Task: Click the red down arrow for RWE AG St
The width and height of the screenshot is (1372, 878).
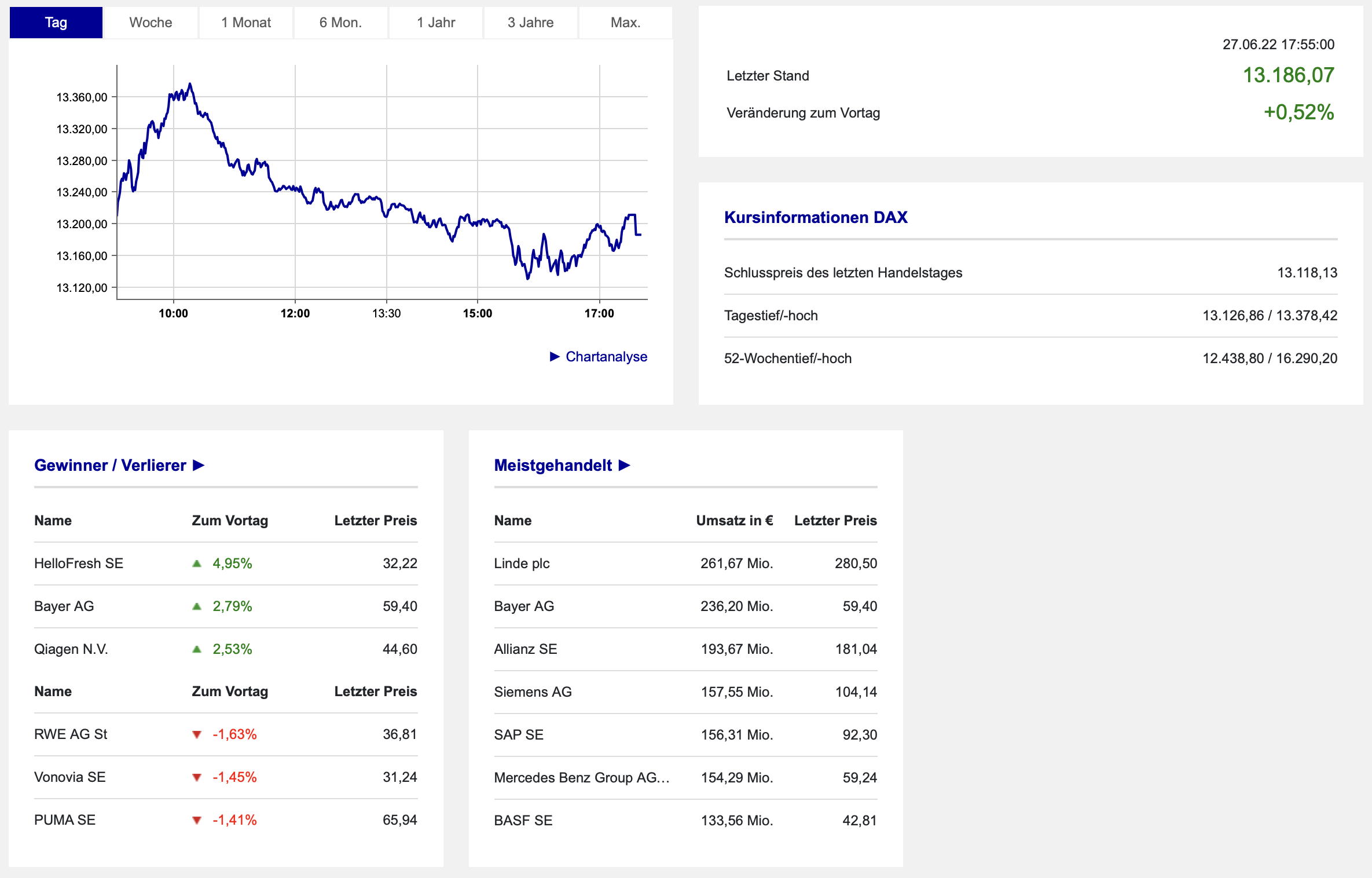Action: coord(197,734)
